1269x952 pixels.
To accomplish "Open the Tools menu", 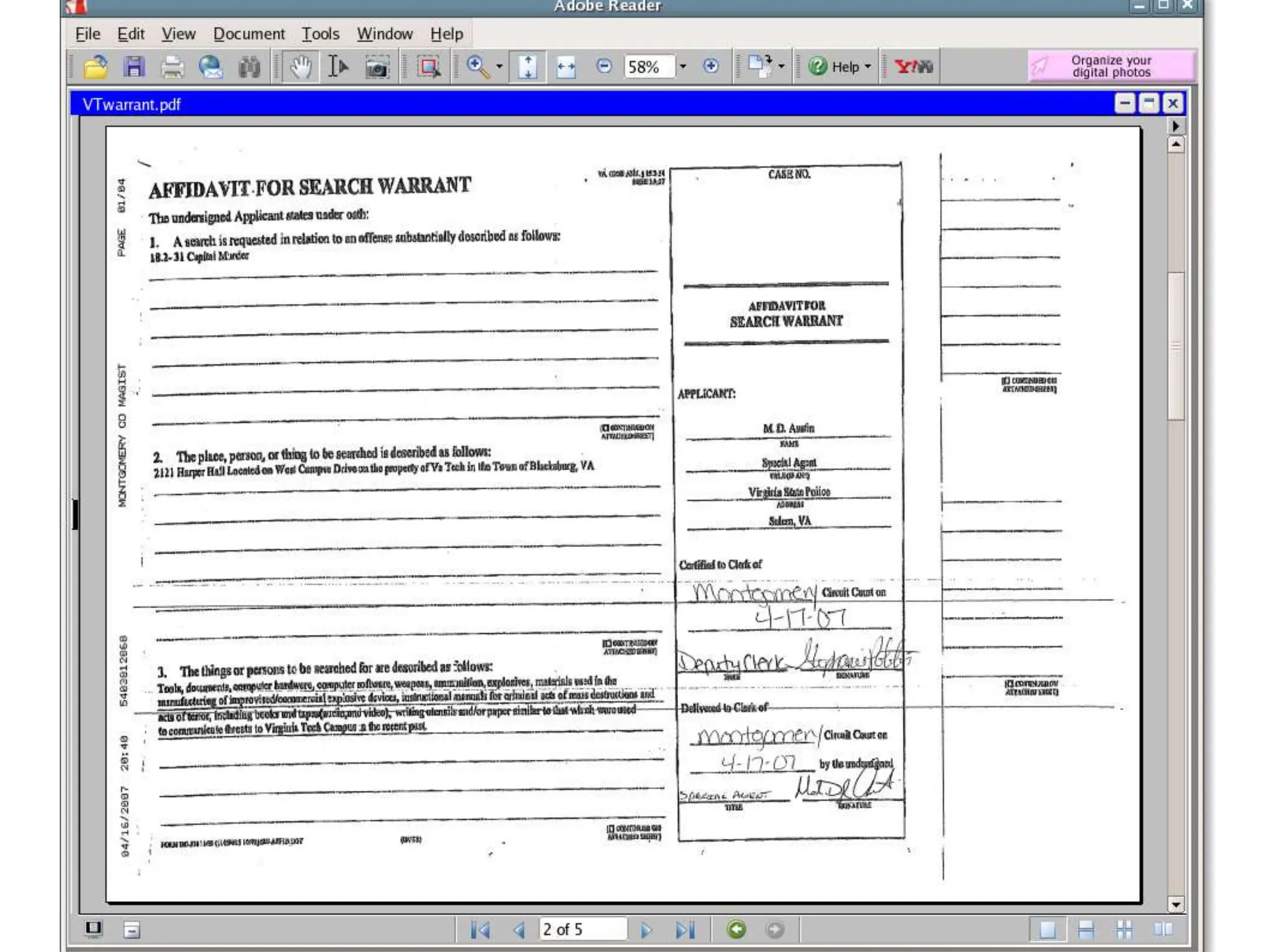I will (x=320, y=33).
